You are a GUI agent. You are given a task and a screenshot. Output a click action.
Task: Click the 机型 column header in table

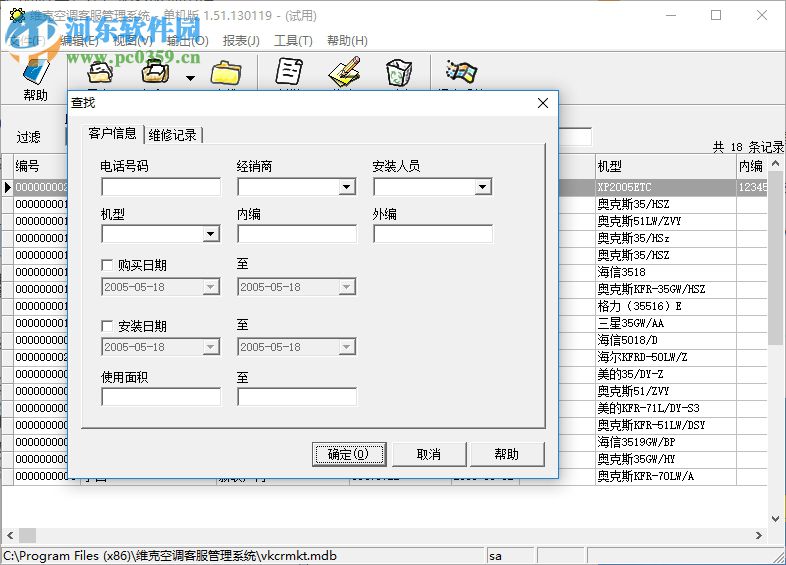click(x=665, y=166)
